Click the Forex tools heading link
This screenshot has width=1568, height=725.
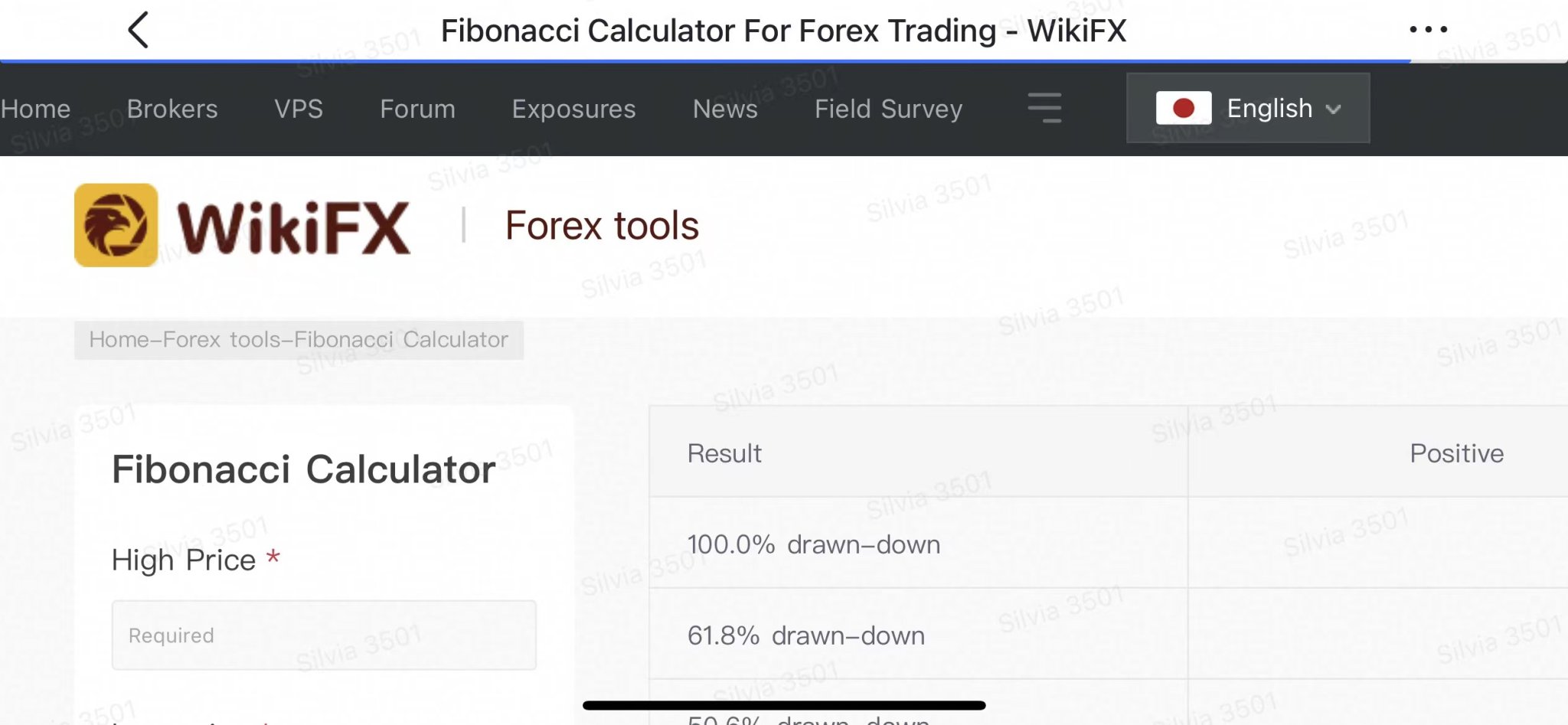click(602, 226)
